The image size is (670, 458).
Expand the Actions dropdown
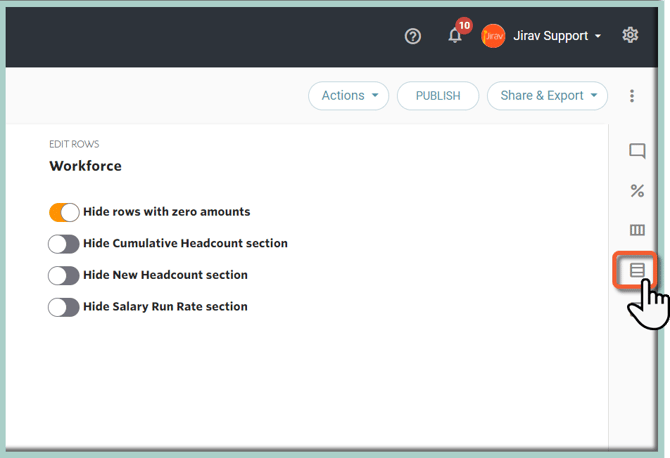point(348,96)
